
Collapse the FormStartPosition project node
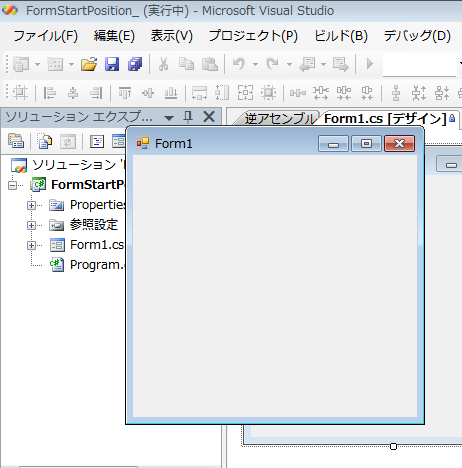(x=12, y=185)
